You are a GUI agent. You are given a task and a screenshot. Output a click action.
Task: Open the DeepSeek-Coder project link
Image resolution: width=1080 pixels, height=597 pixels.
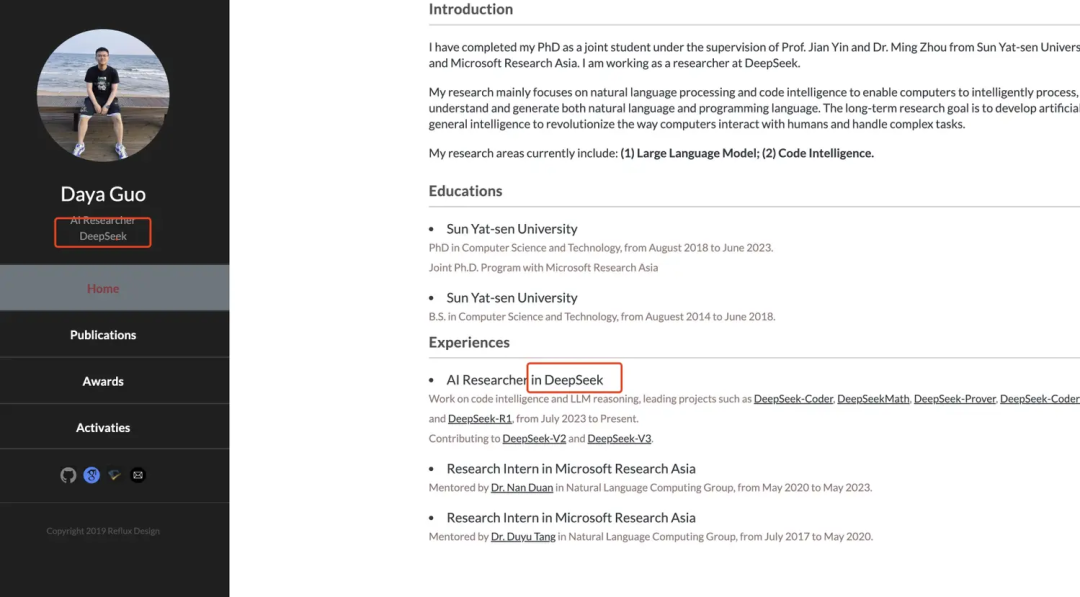(x=793, y=399)
